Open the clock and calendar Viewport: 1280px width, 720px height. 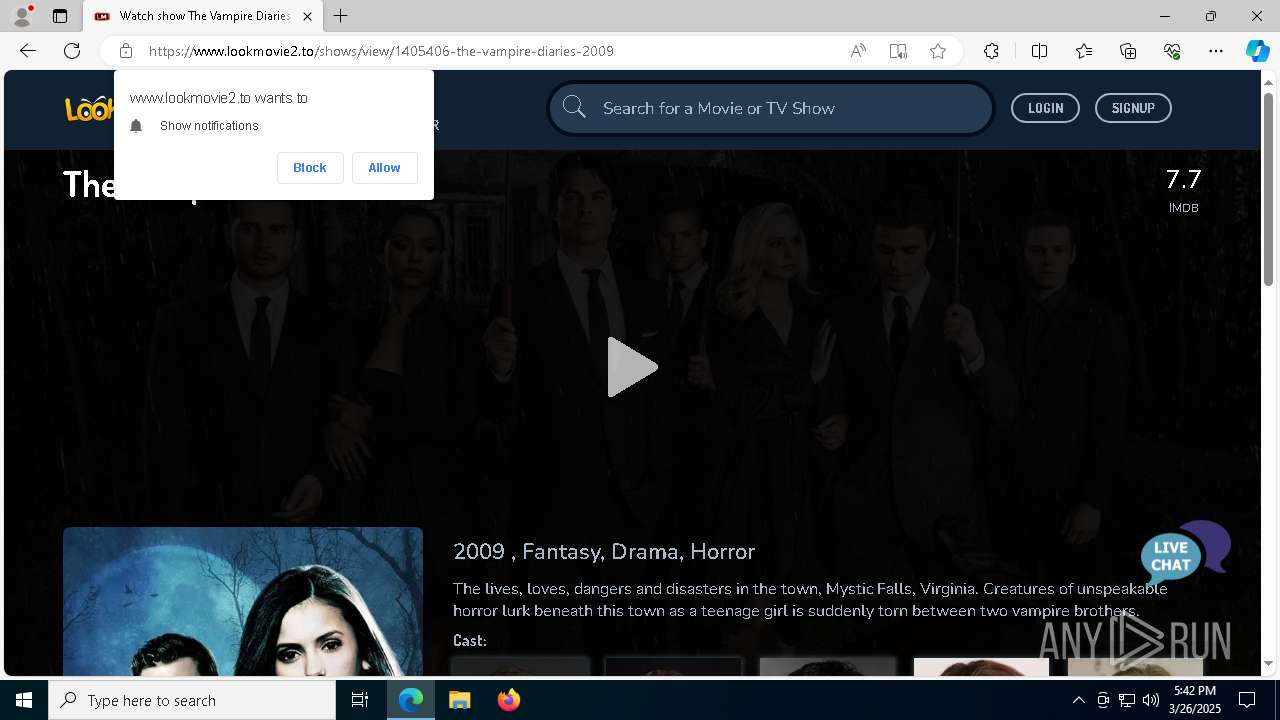[x=1194, y=700]
